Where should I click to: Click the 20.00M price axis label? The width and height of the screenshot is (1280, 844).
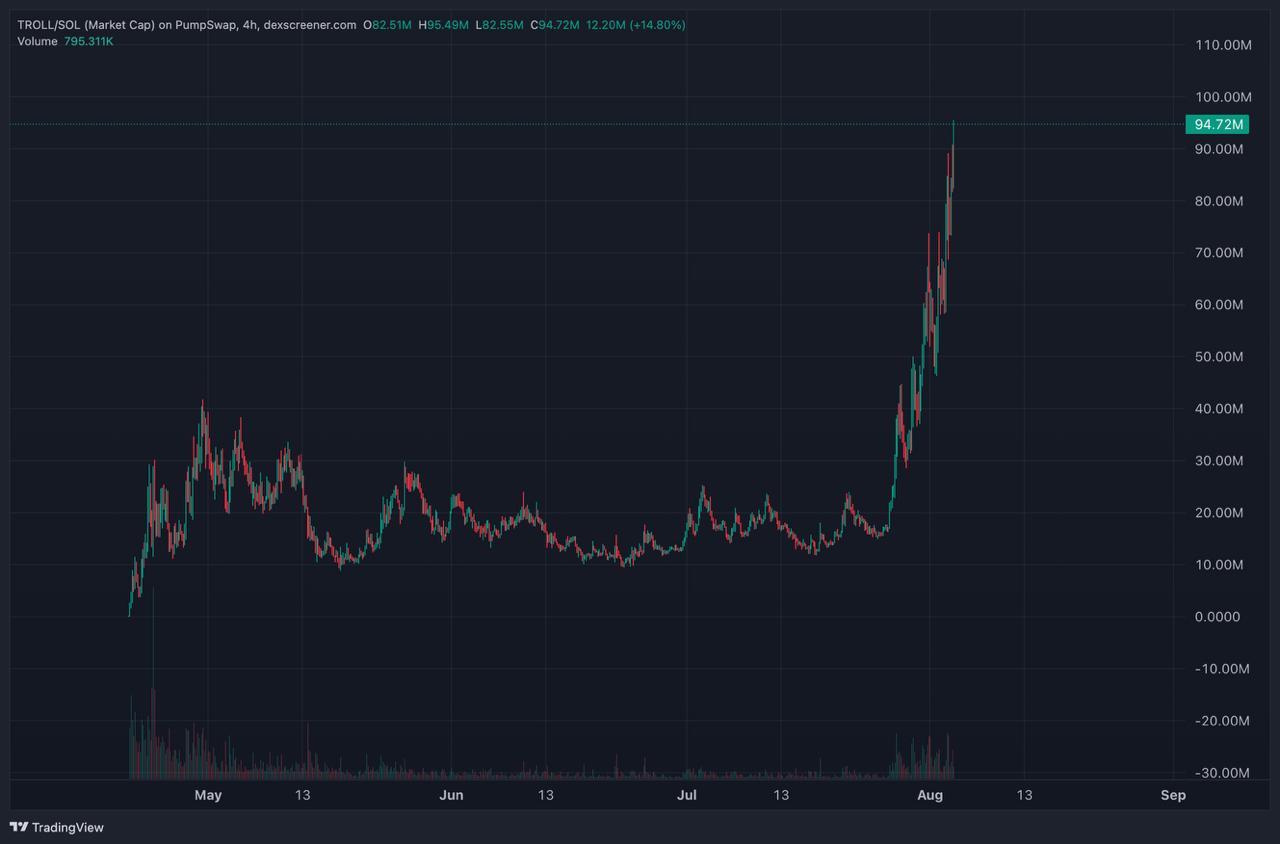[x=1219, y=513]
